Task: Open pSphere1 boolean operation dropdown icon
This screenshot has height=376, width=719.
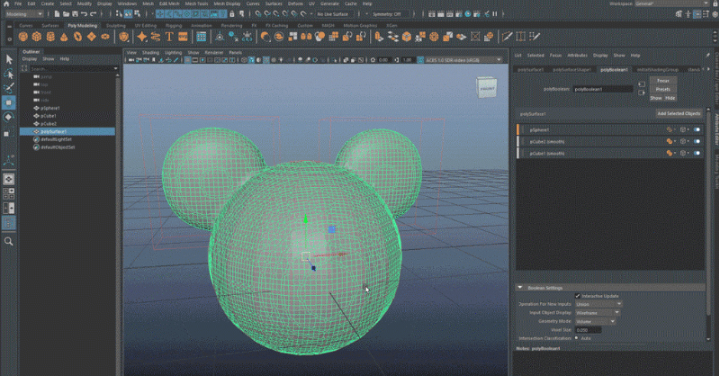Action: coord(670,130)
